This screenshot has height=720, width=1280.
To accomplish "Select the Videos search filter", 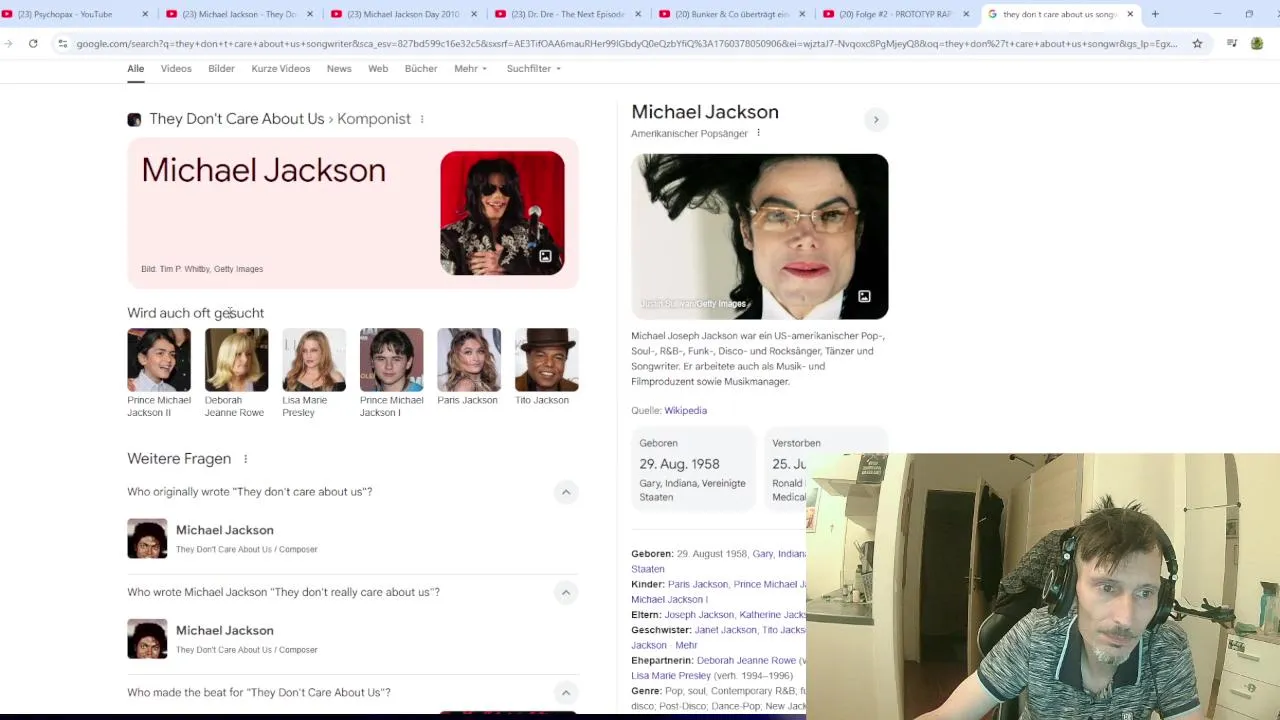I will point(176,68).
